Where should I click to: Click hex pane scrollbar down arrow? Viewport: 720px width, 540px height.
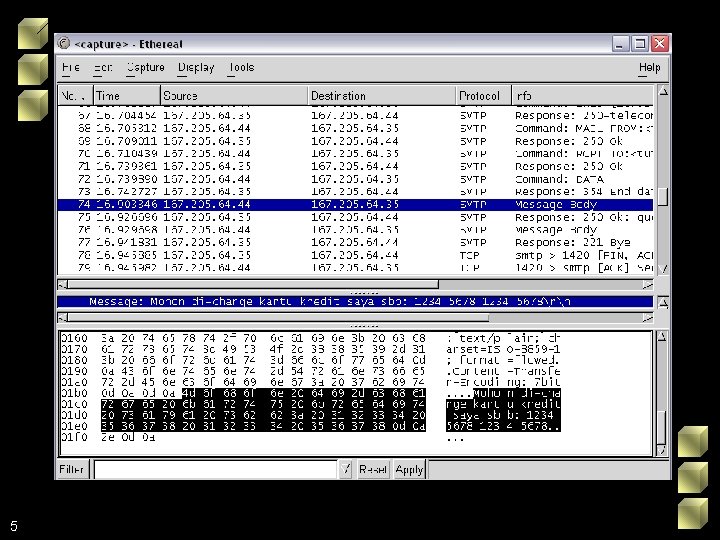point(662,450)
